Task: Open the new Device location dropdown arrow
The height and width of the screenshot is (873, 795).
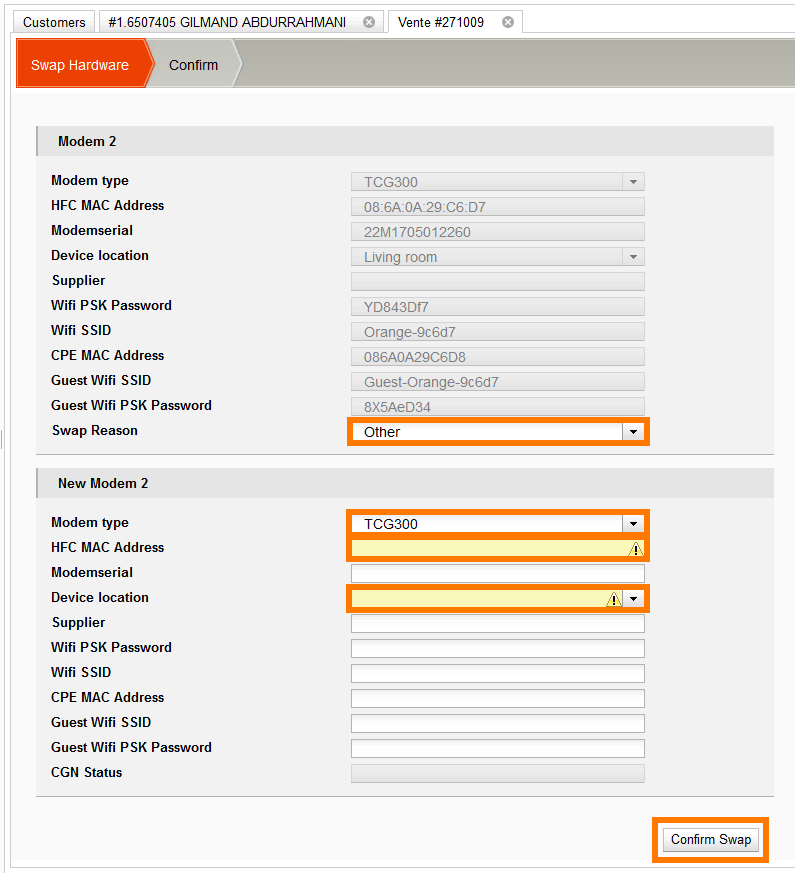Action: pos(633,599)
